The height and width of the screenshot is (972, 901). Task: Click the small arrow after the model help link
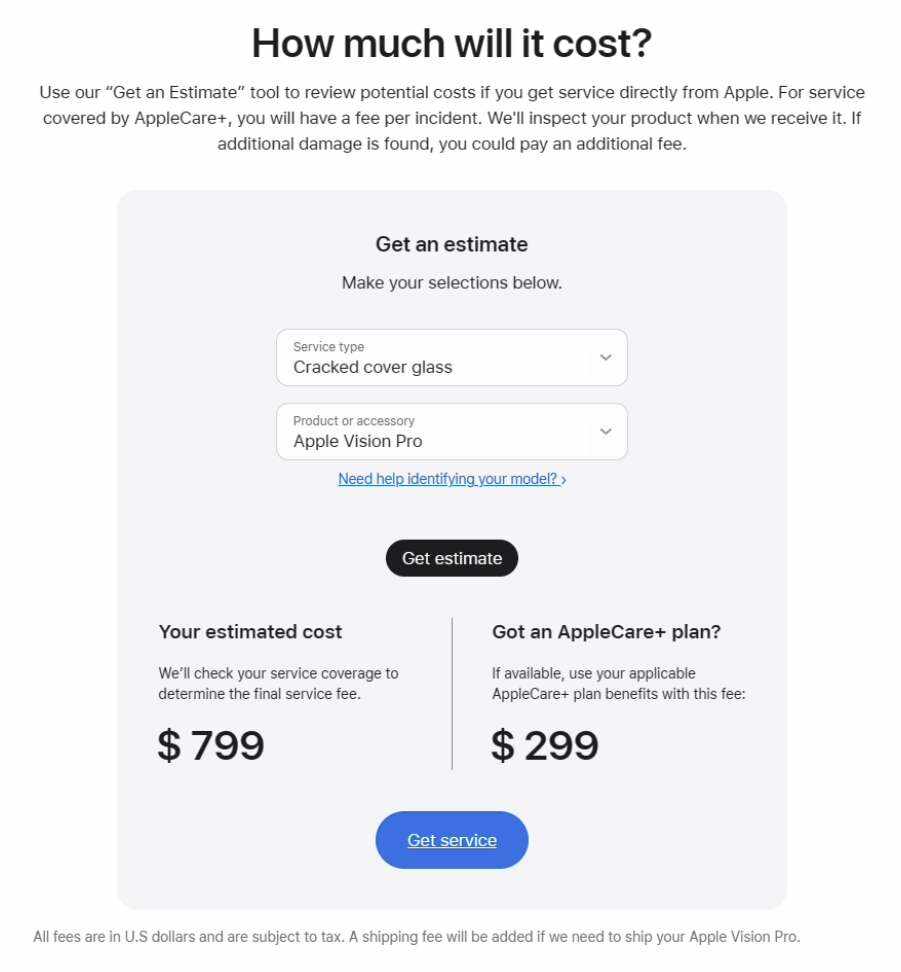click(564, 480)
